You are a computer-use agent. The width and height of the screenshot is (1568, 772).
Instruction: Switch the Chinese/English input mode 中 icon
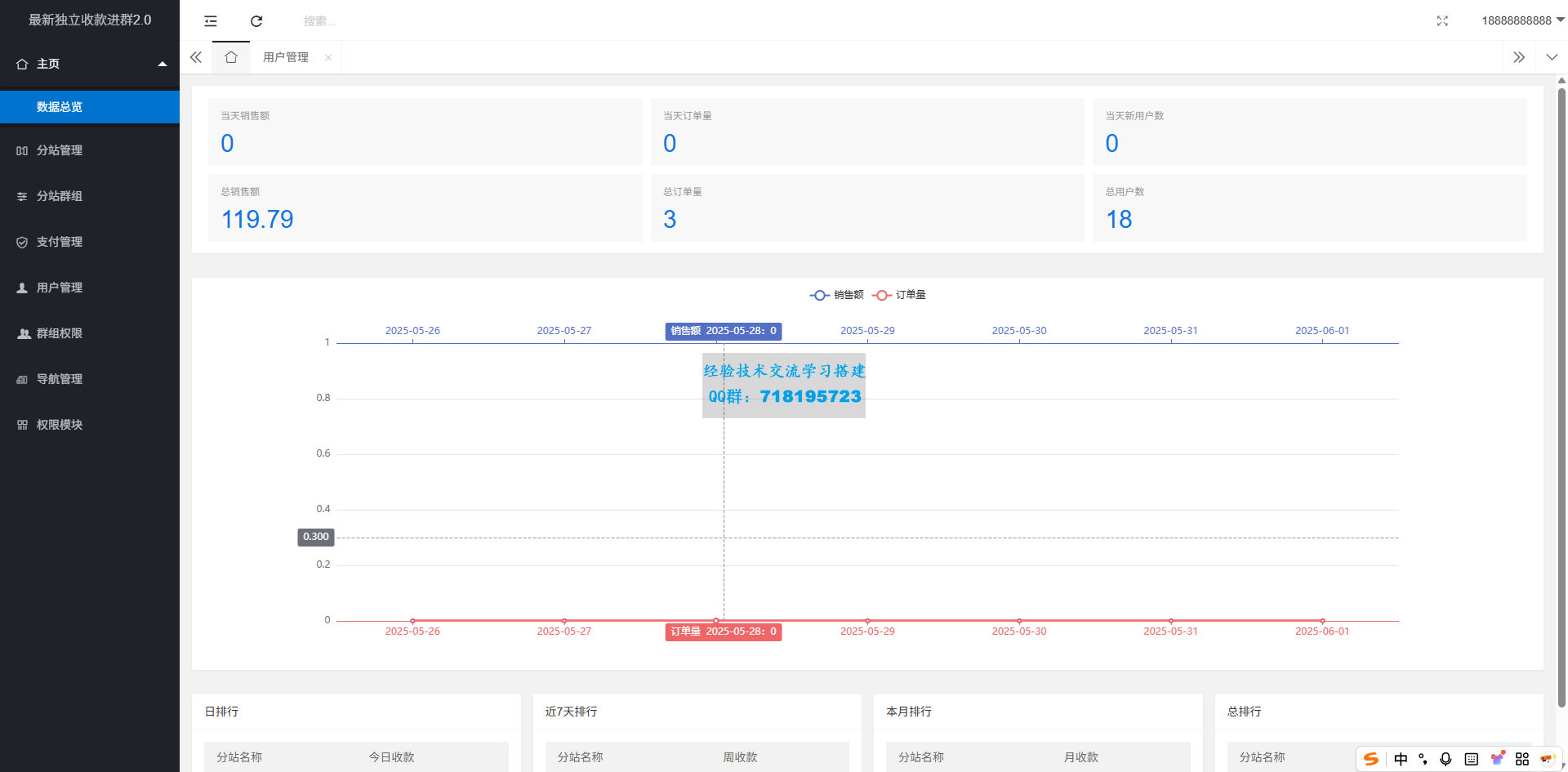point(1401,759)
